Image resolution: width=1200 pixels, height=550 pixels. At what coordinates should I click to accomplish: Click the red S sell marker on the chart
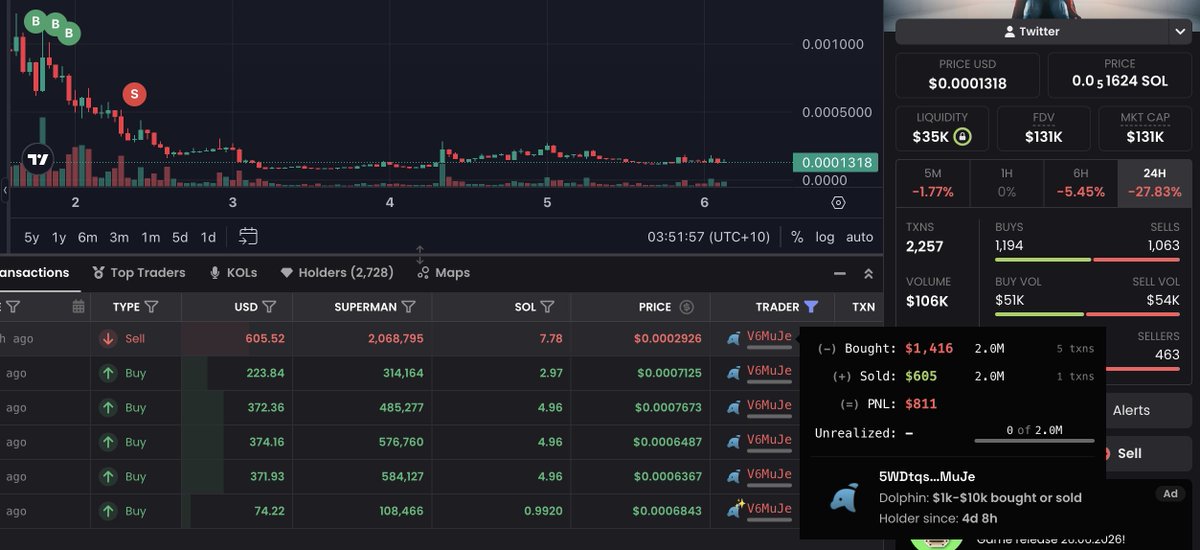(134, 94)
